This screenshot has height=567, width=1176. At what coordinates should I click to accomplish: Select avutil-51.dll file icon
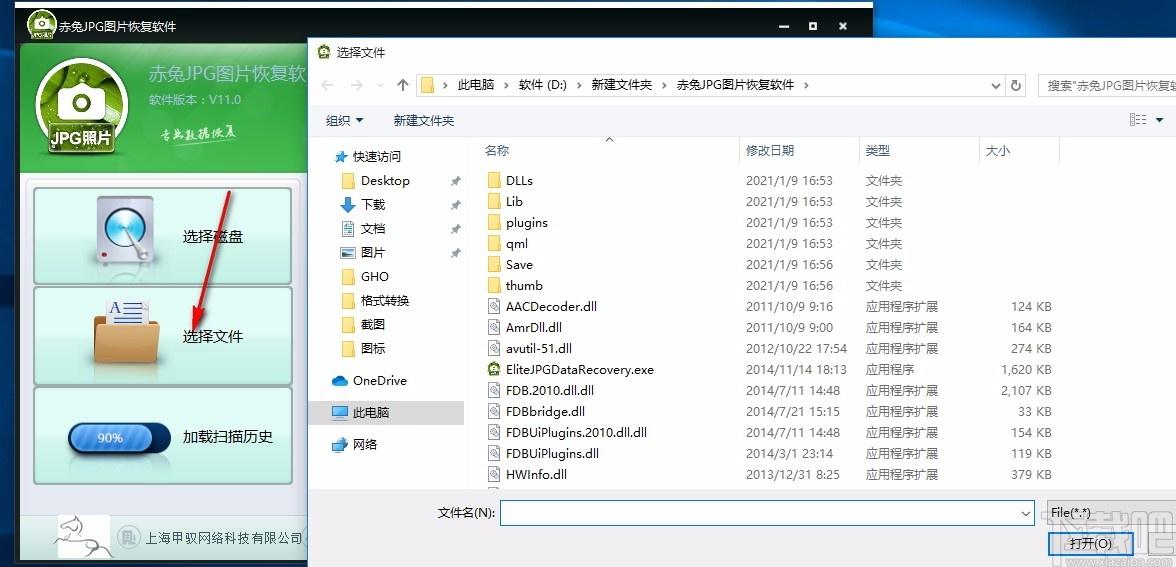[494, 349]
